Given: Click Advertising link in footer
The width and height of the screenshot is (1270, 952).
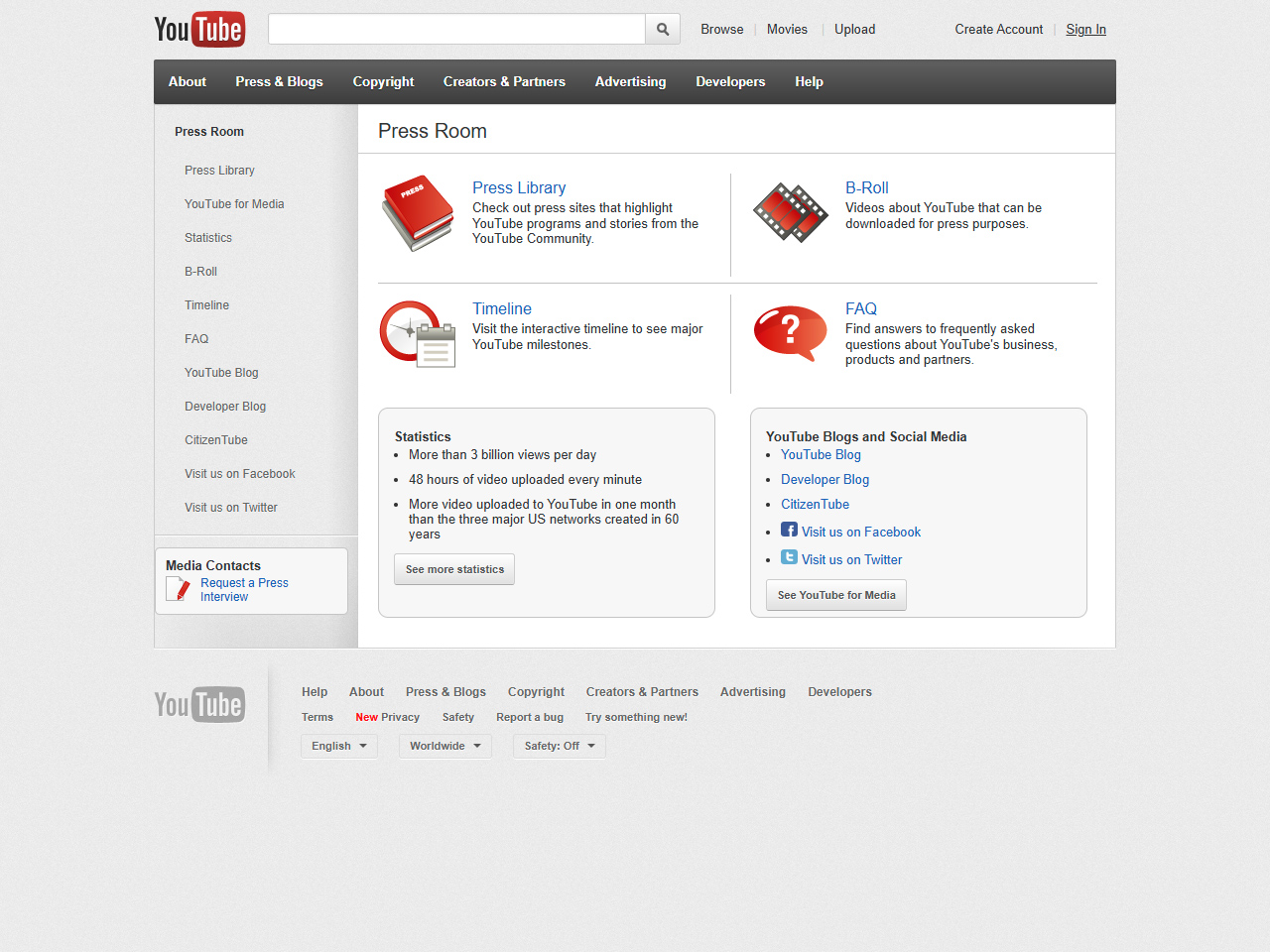Looking at the screenshot, I should point(753,692).
